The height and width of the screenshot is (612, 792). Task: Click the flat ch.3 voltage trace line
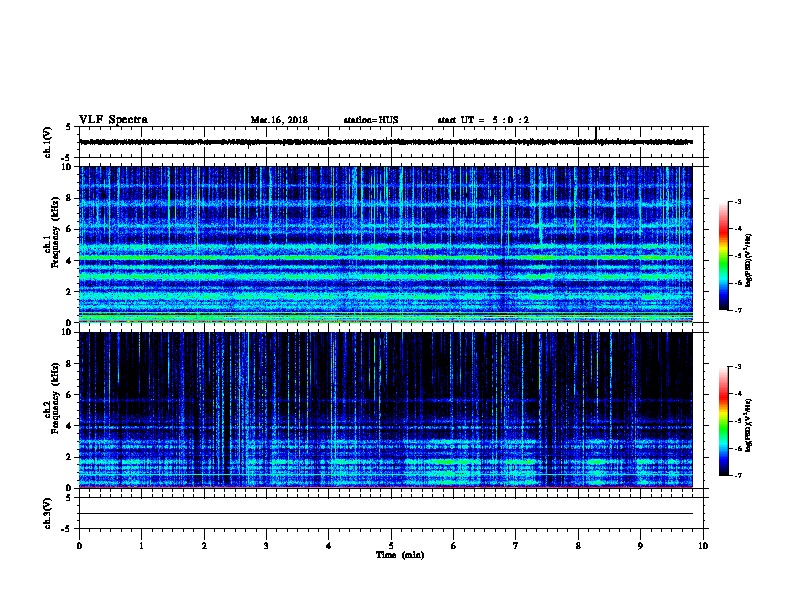point(386,514)
